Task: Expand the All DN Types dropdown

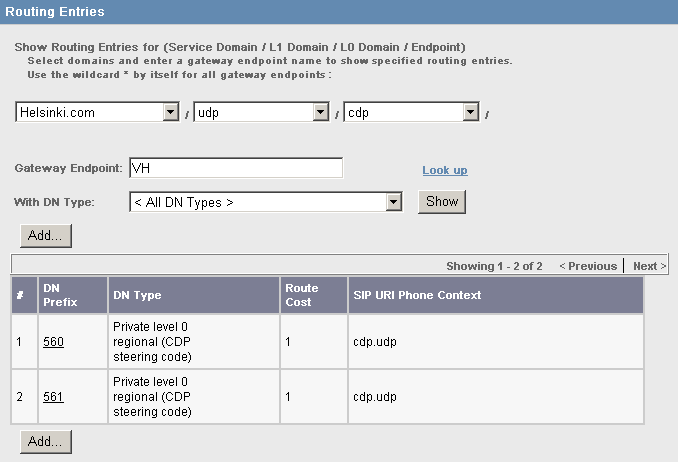Action: (x=265, y=202)
